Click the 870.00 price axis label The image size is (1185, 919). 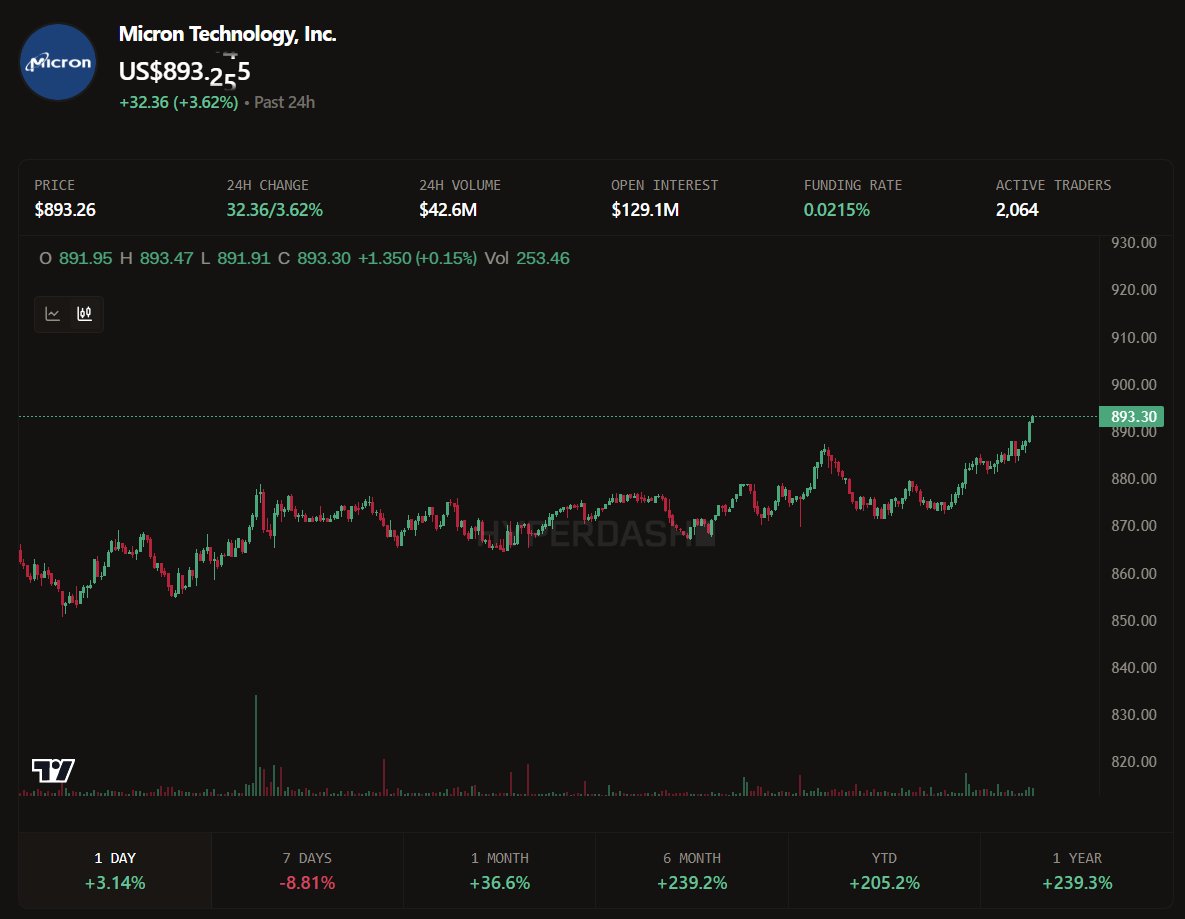click(x=1134, y=525)
